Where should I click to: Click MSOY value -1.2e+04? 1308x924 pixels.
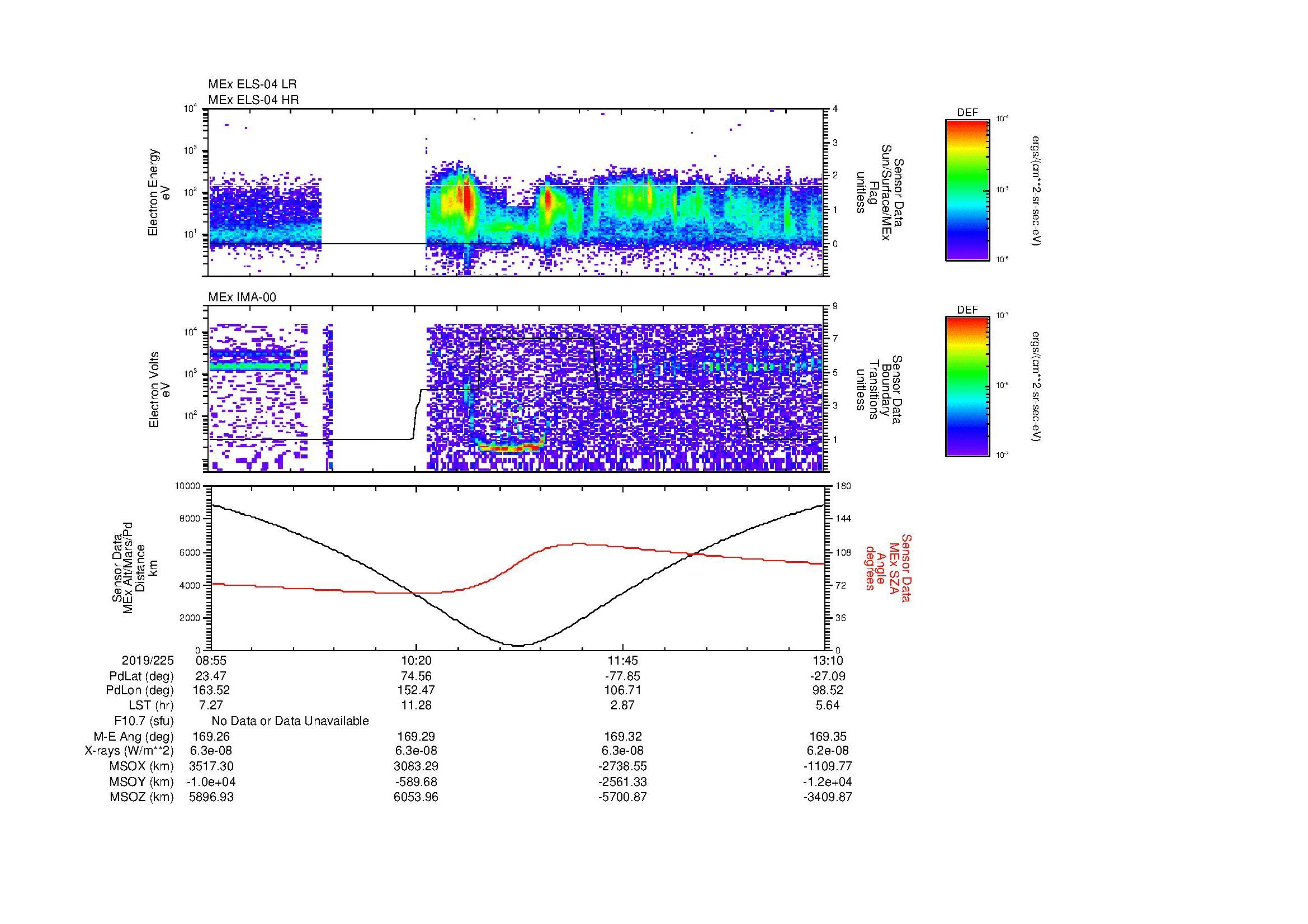pos(827,781)
